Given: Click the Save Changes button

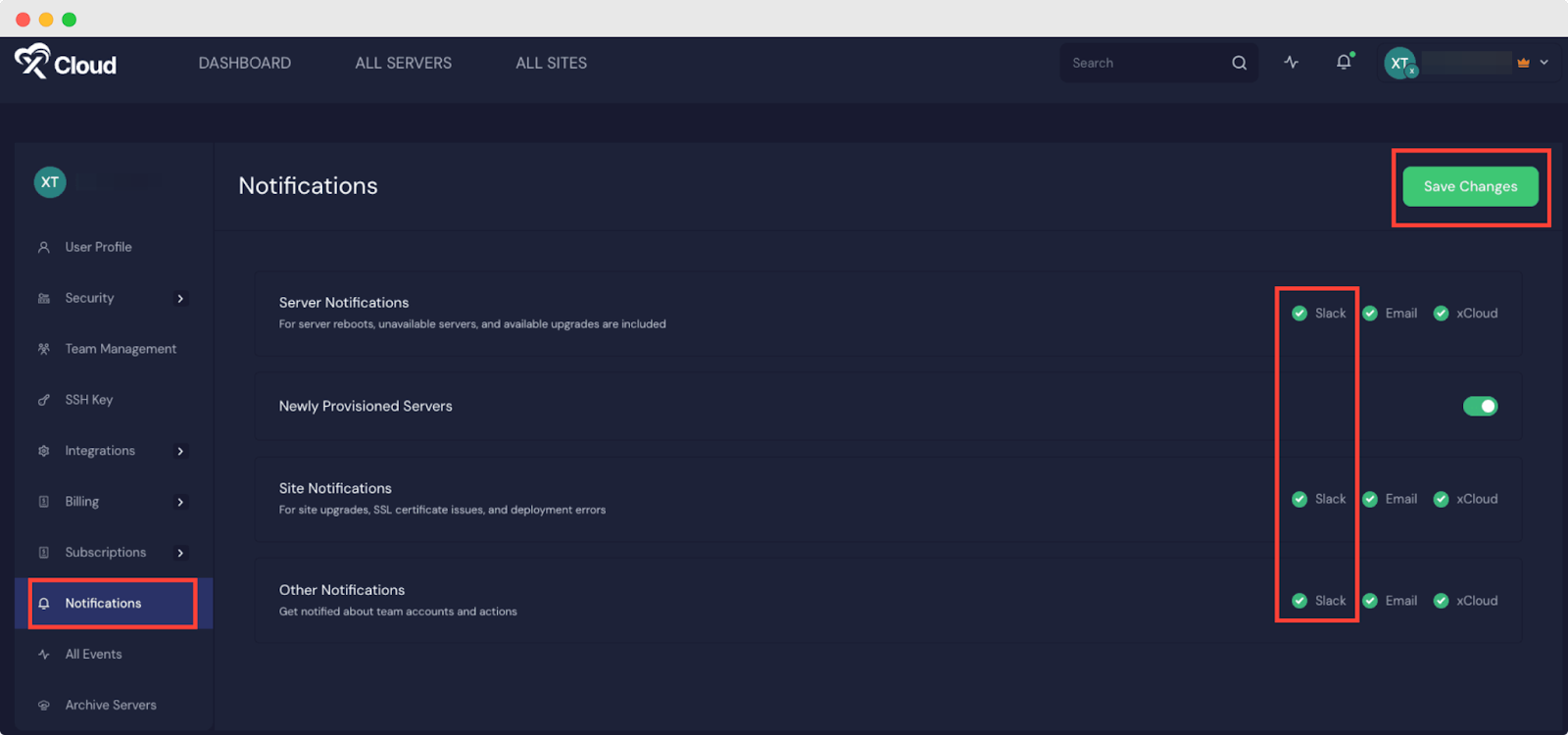Looking at the screenshot, I should 1470,186.
